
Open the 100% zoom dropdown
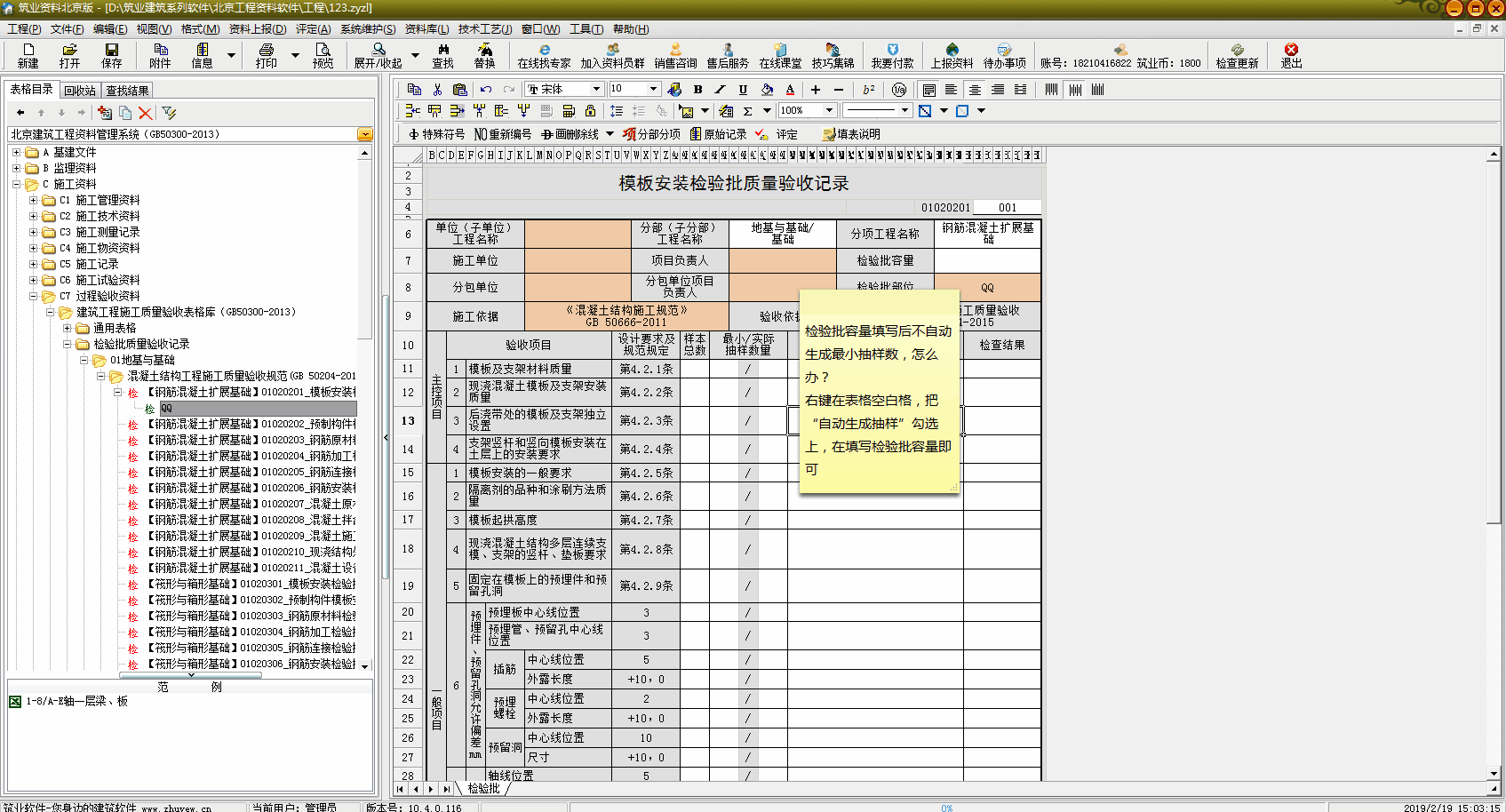pos(829,110)
